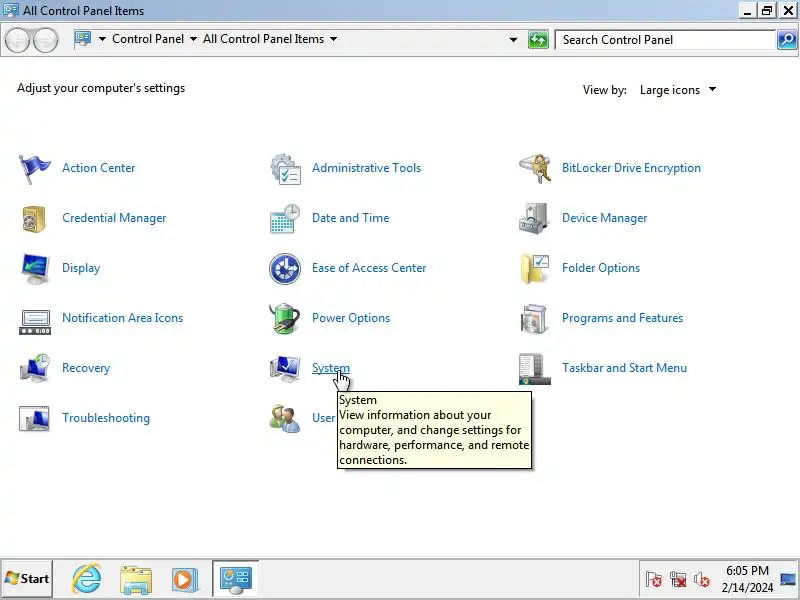This screenshot has width=800, height=600.
Task: Select All Control Panel Items breadcrumb
Action: (263, 39)
